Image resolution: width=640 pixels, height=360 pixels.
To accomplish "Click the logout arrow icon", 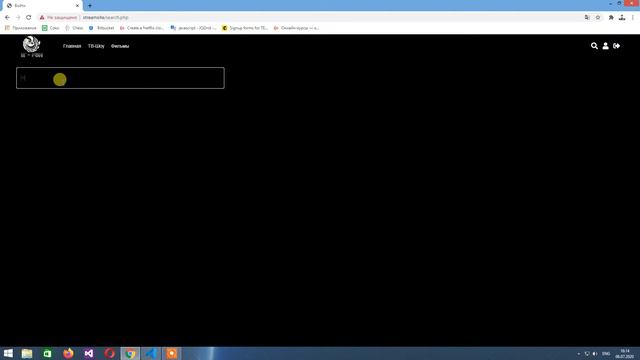I will [x=617, y=46].
